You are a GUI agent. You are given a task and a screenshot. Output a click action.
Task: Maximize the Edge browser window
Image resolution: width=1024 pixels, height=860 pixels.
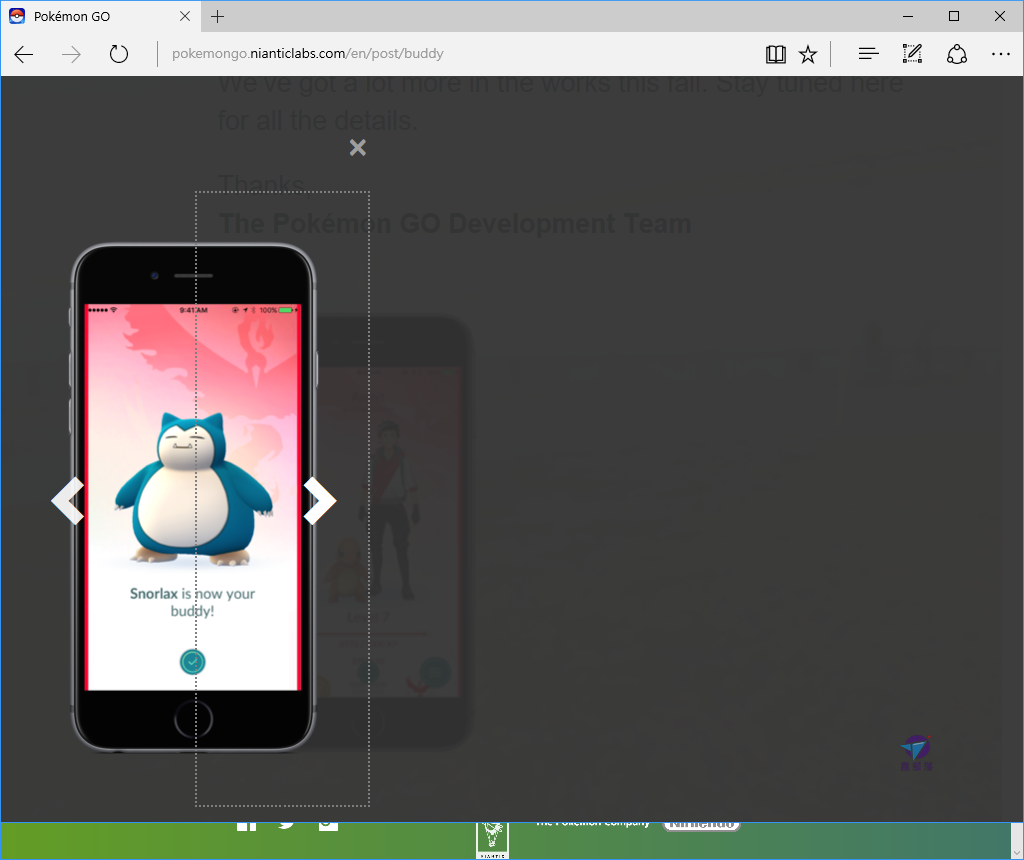953,16
